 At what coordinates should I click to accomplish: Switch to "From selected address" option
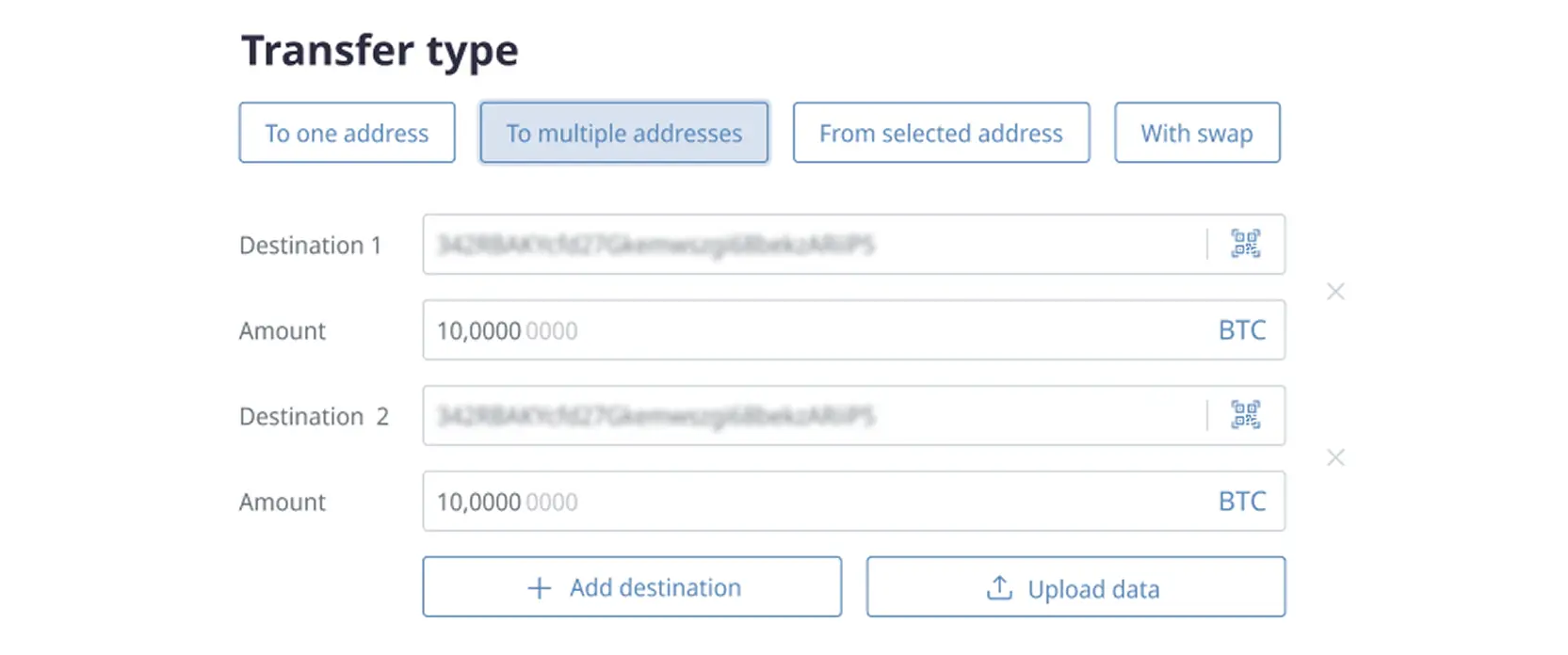pyautogui.click(x=941, y=133)
